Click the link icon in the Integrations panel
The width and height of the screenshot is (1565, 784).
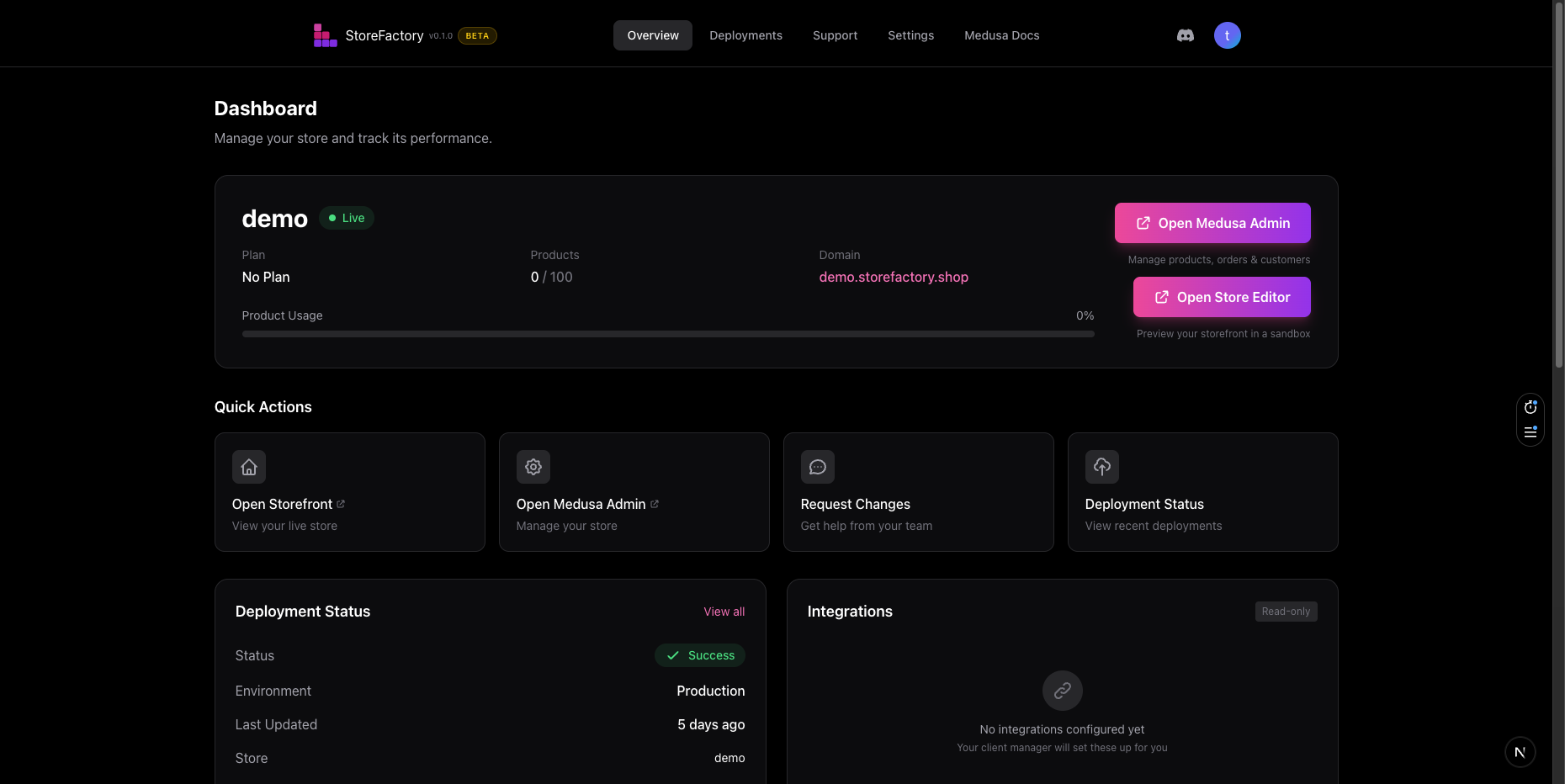point(1062,691)
